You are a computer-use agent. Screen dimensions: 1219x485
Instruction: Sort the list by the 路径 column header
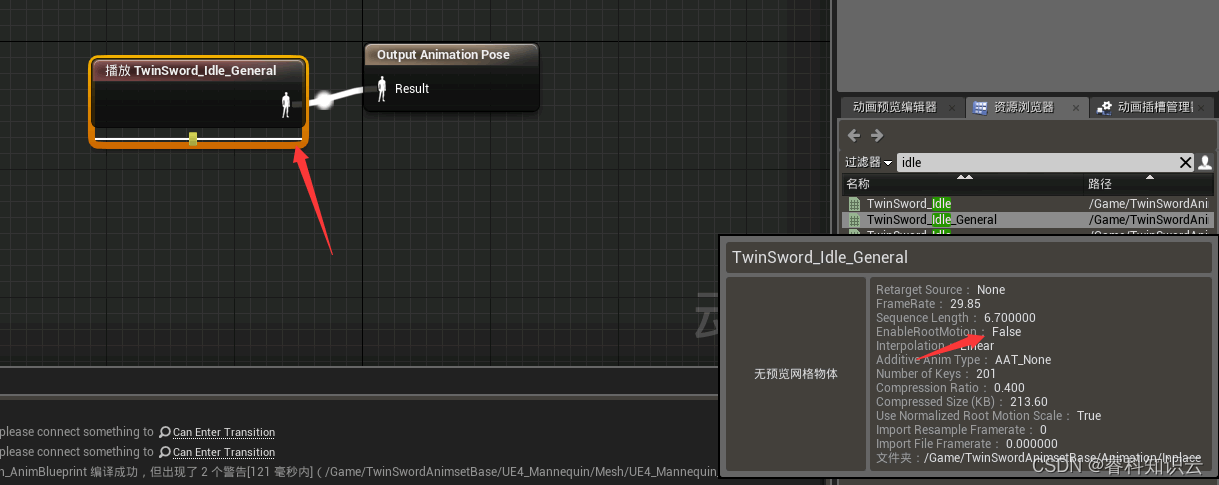(x=1148, y=184)
